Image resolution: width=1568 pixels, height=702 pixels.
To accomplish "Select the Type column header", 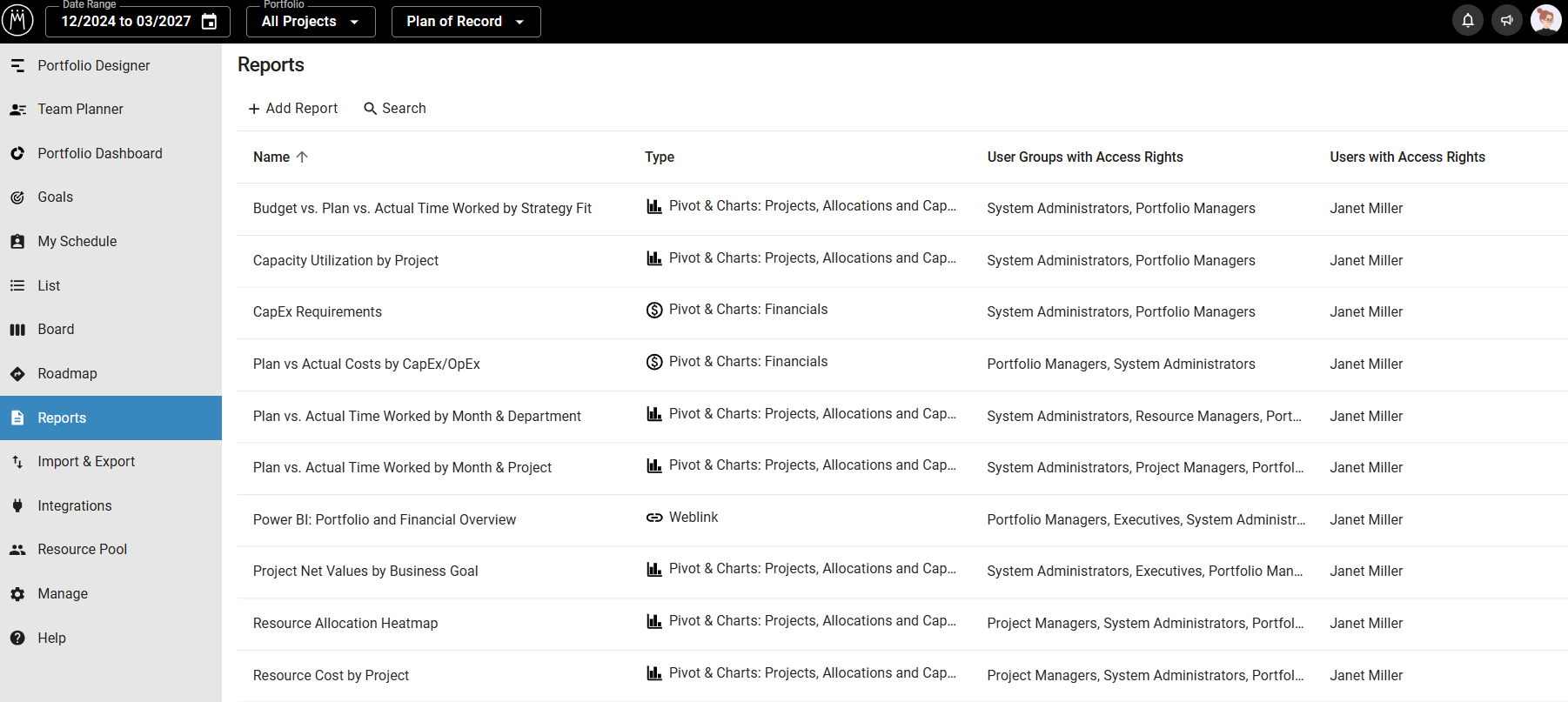I will pos(660,157).
